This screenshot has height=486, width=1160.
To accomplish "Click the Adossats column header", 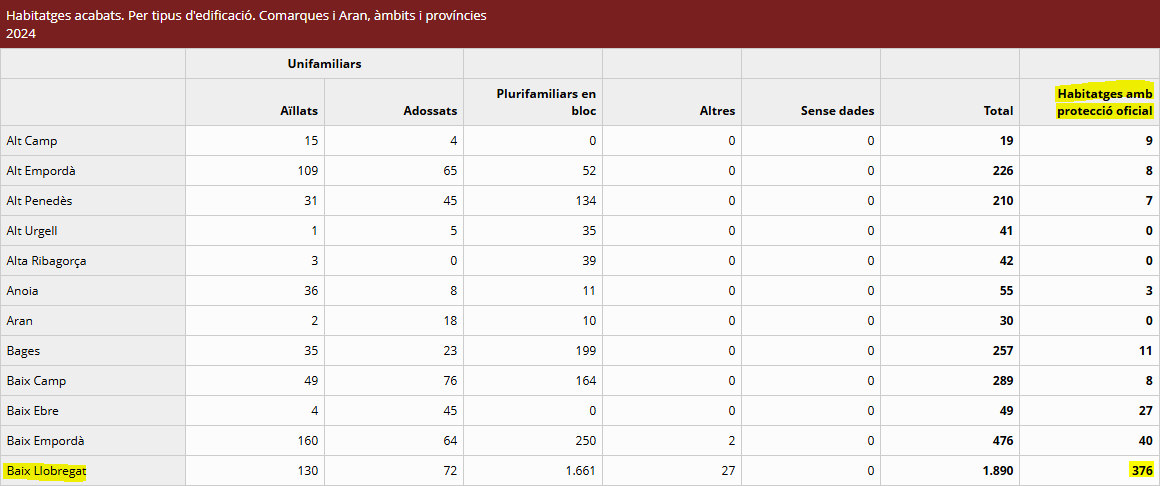I will pyautogui.click(x=429, y=111).
